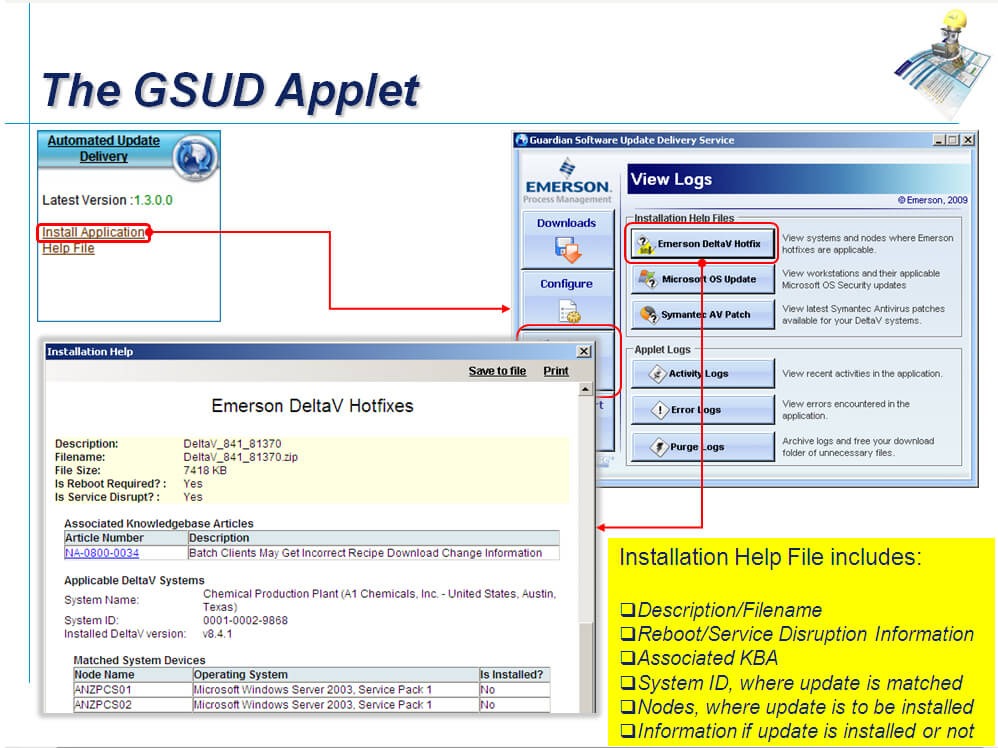Click the Automated Update Delivery heading link
Image resolution: width=998 pixels, height=748 pixels.
point(104,148)
